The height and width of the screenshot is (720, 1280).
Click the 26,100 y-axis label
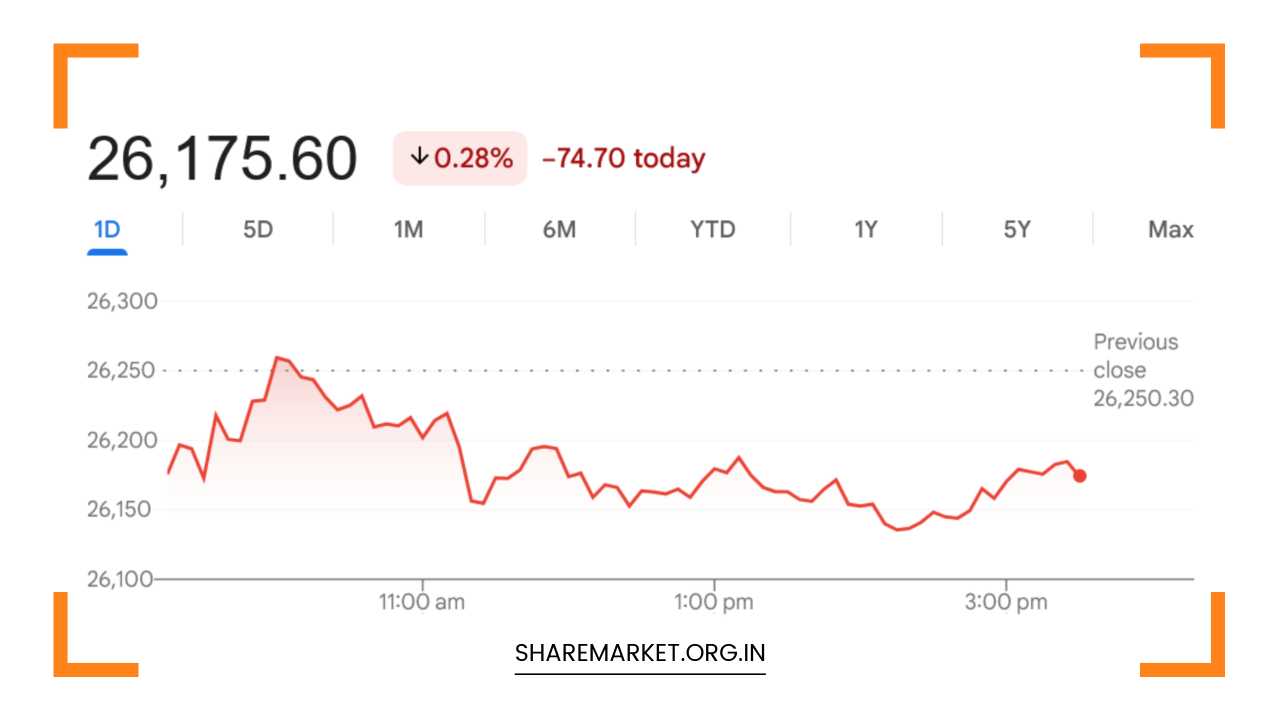pos(122,579)
